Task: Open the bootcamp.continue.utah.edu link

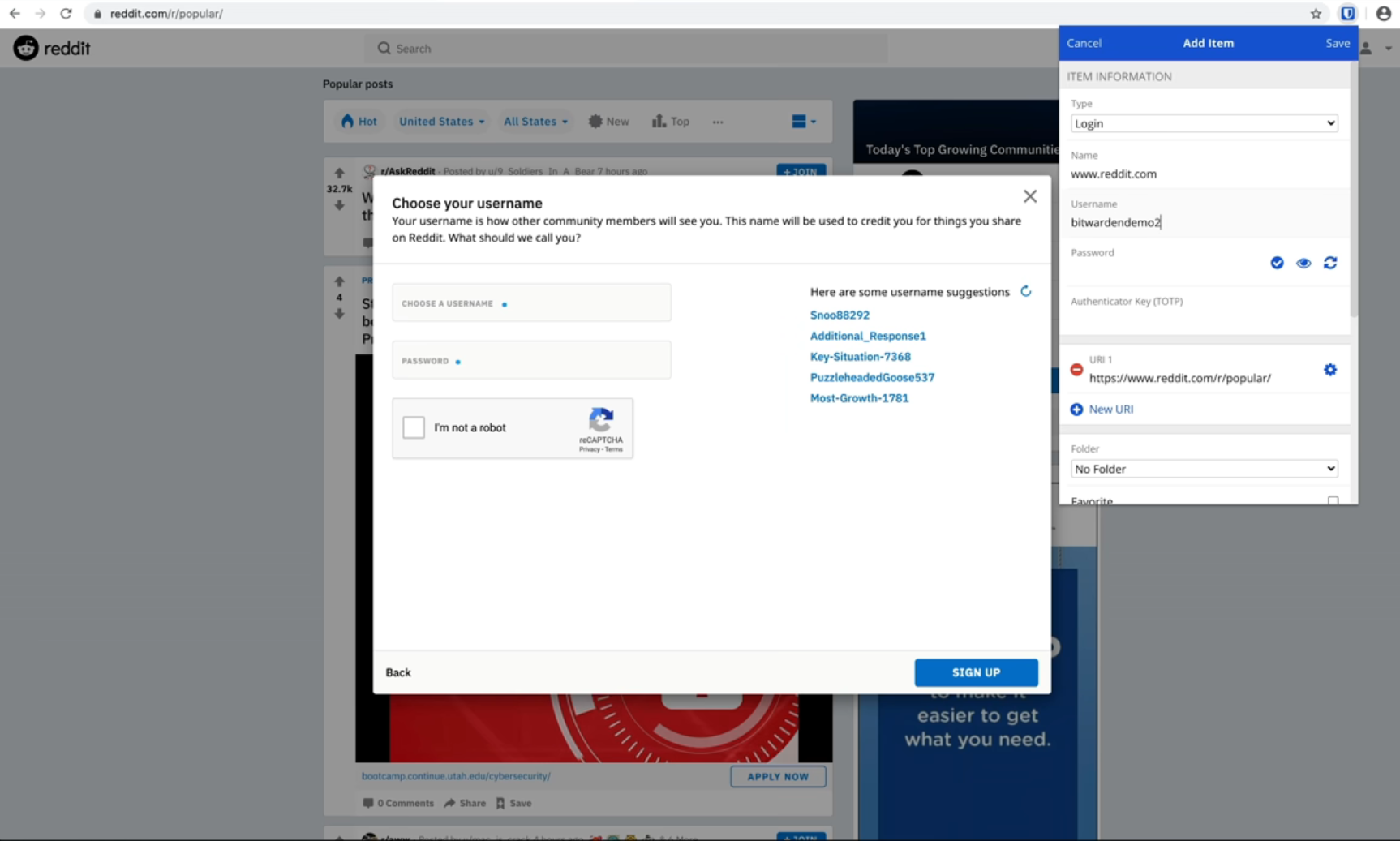Action: [456, 776]
